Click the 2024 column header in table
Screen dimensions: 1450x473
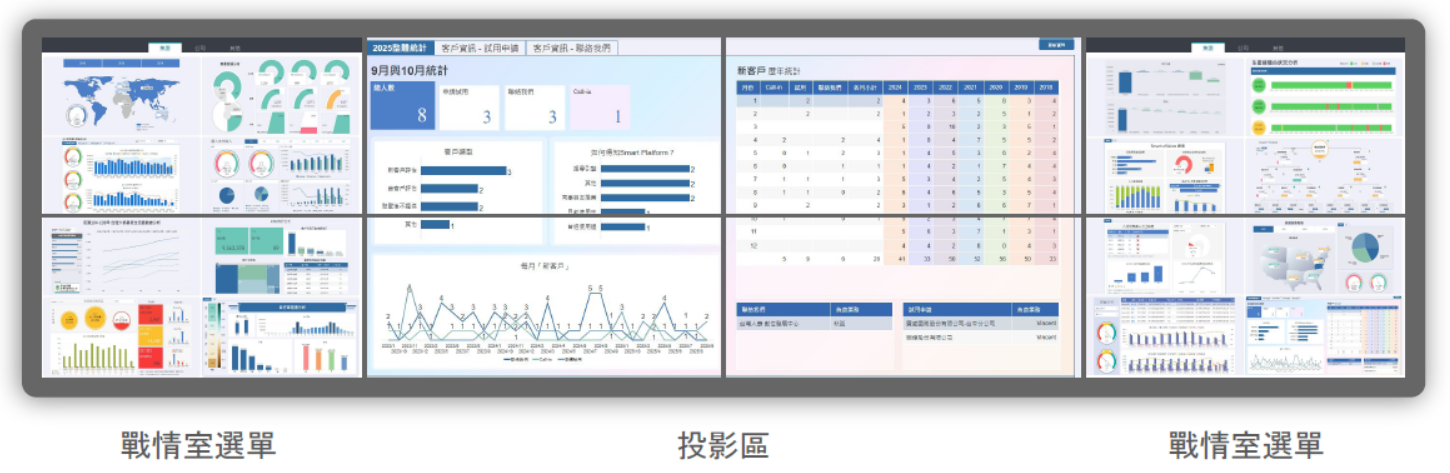tap(896, 88)
